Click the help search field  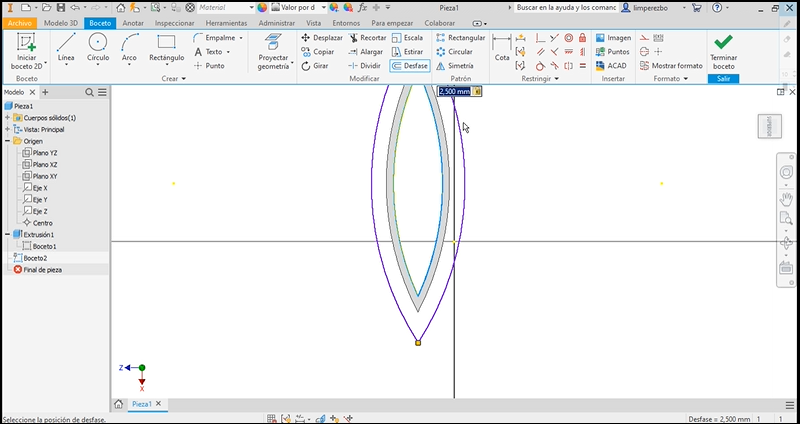click(x=566, y=8)
